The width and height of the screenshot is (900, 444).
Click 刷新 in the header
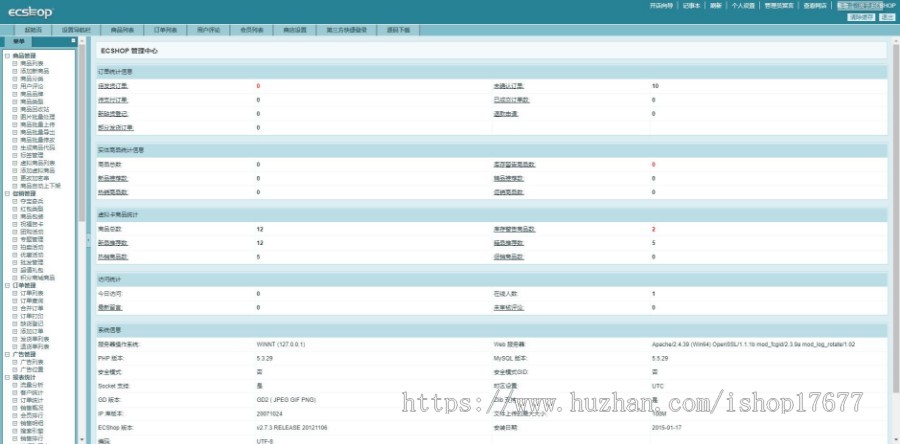[715, 6]
